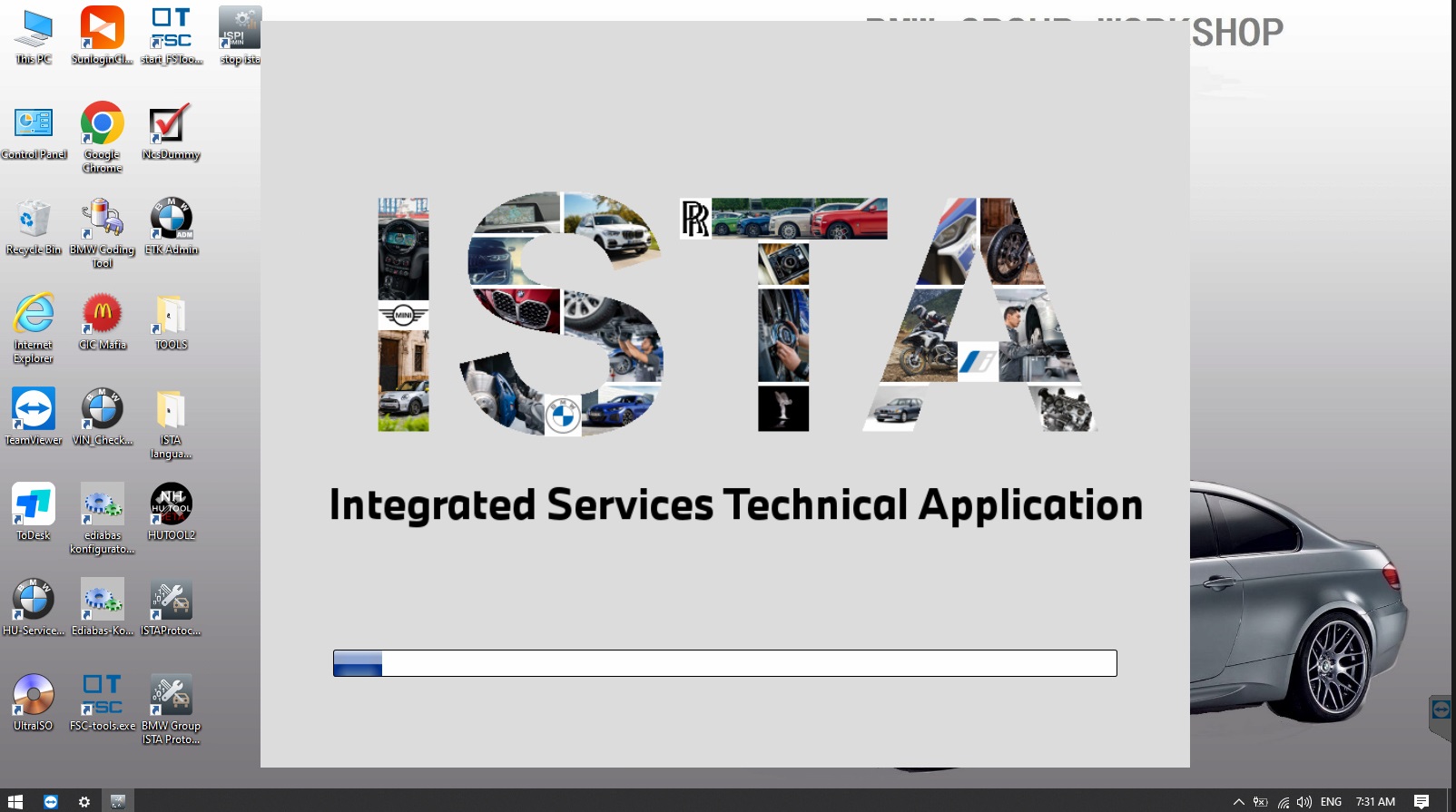1456x812 pixels.
Task: Click the Integrated Services Technical Application title
Action: tap(735, 505)
